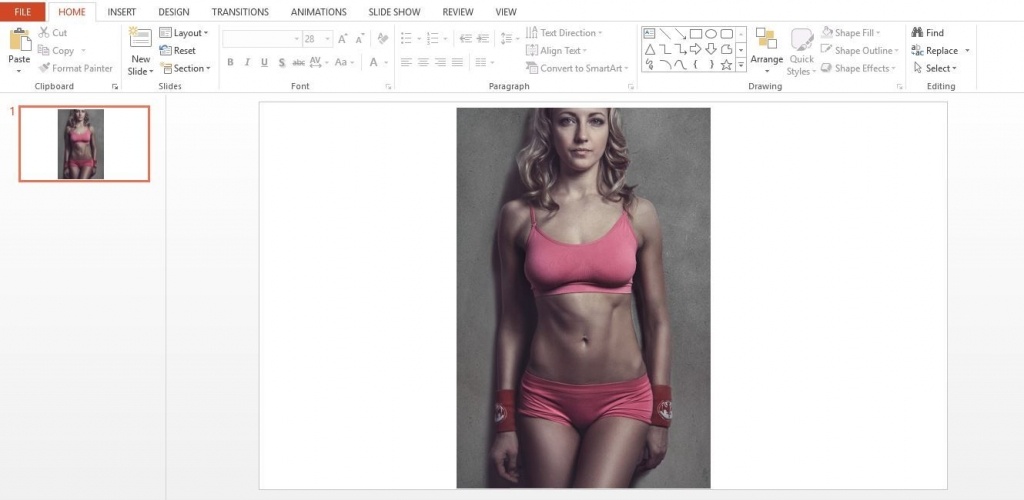Open the font size dropdown

(327, 39)
